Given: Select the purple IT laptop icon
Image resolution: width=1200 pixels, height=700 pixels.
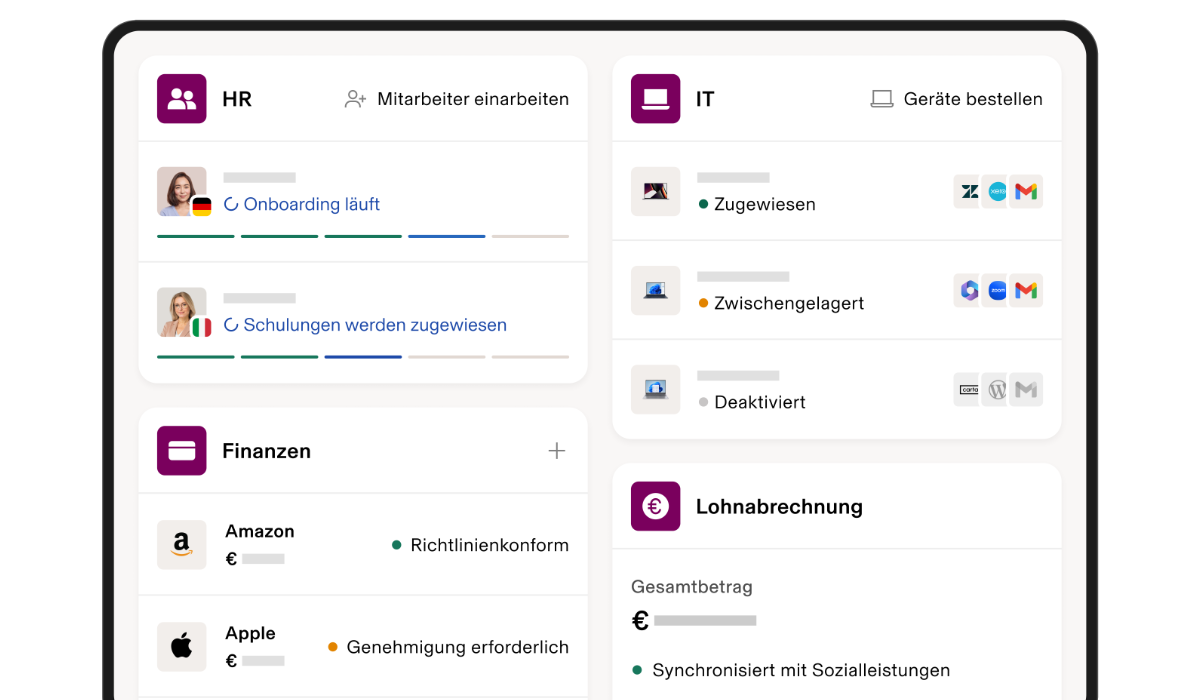Looking at the screenshot, I should click(x=655, y=98).
